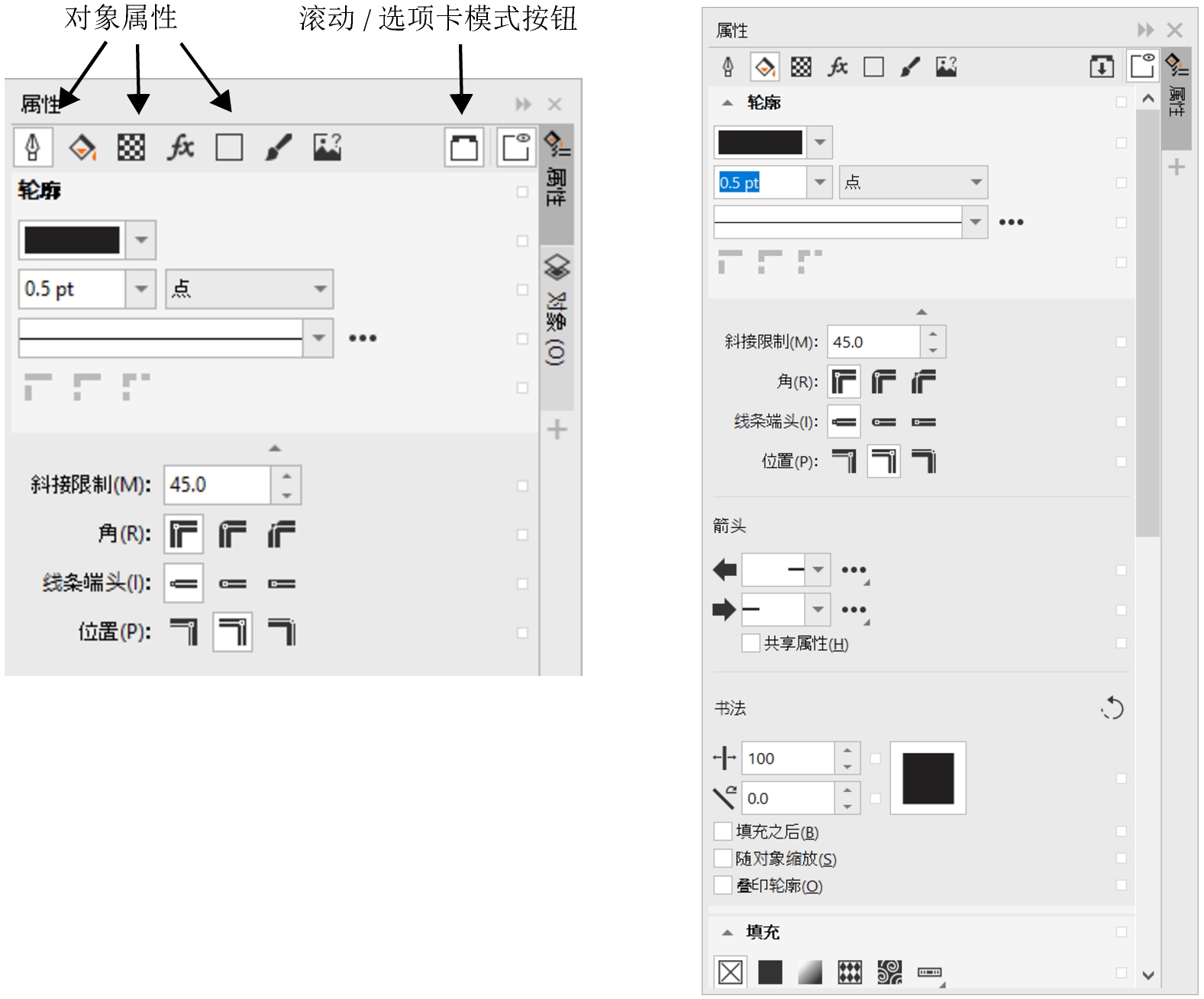Open end arrowhead options three-dot button
The height and width of the screenshot is (999, 1204).
click(854, 609)
